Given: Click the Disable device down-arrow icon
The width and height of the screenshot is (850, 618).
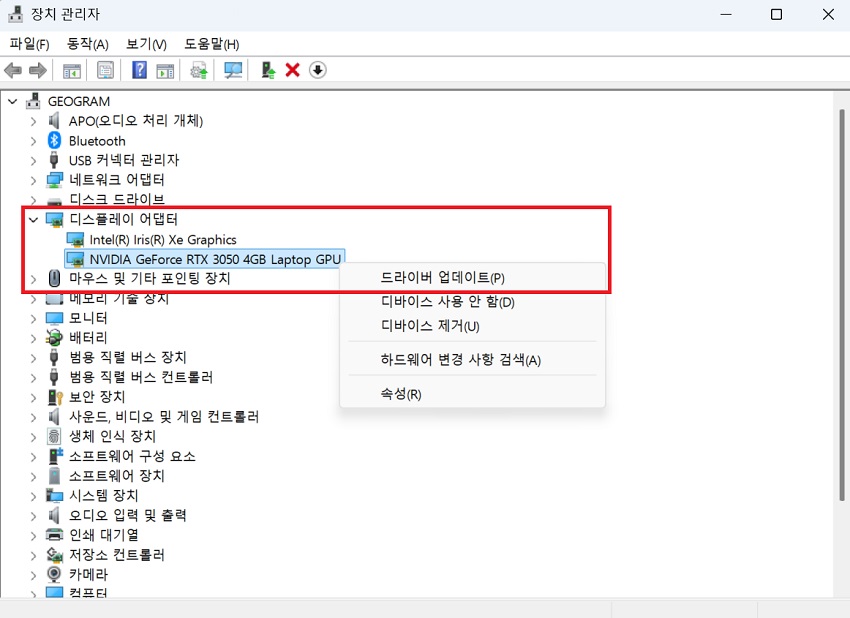Looking at the screenshot, I should [x=318, y=70].
